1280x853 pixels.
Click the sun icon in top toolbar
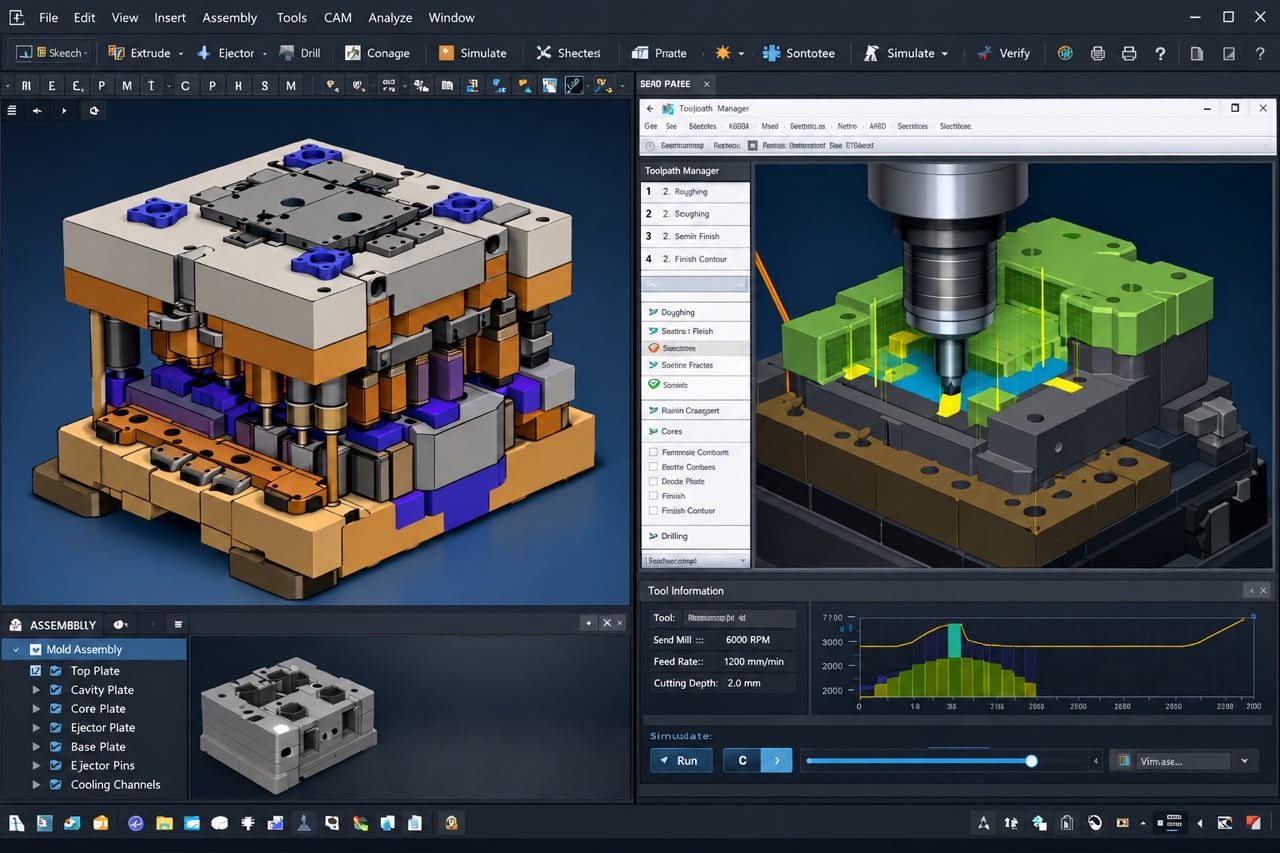click(x=723, y=53)
